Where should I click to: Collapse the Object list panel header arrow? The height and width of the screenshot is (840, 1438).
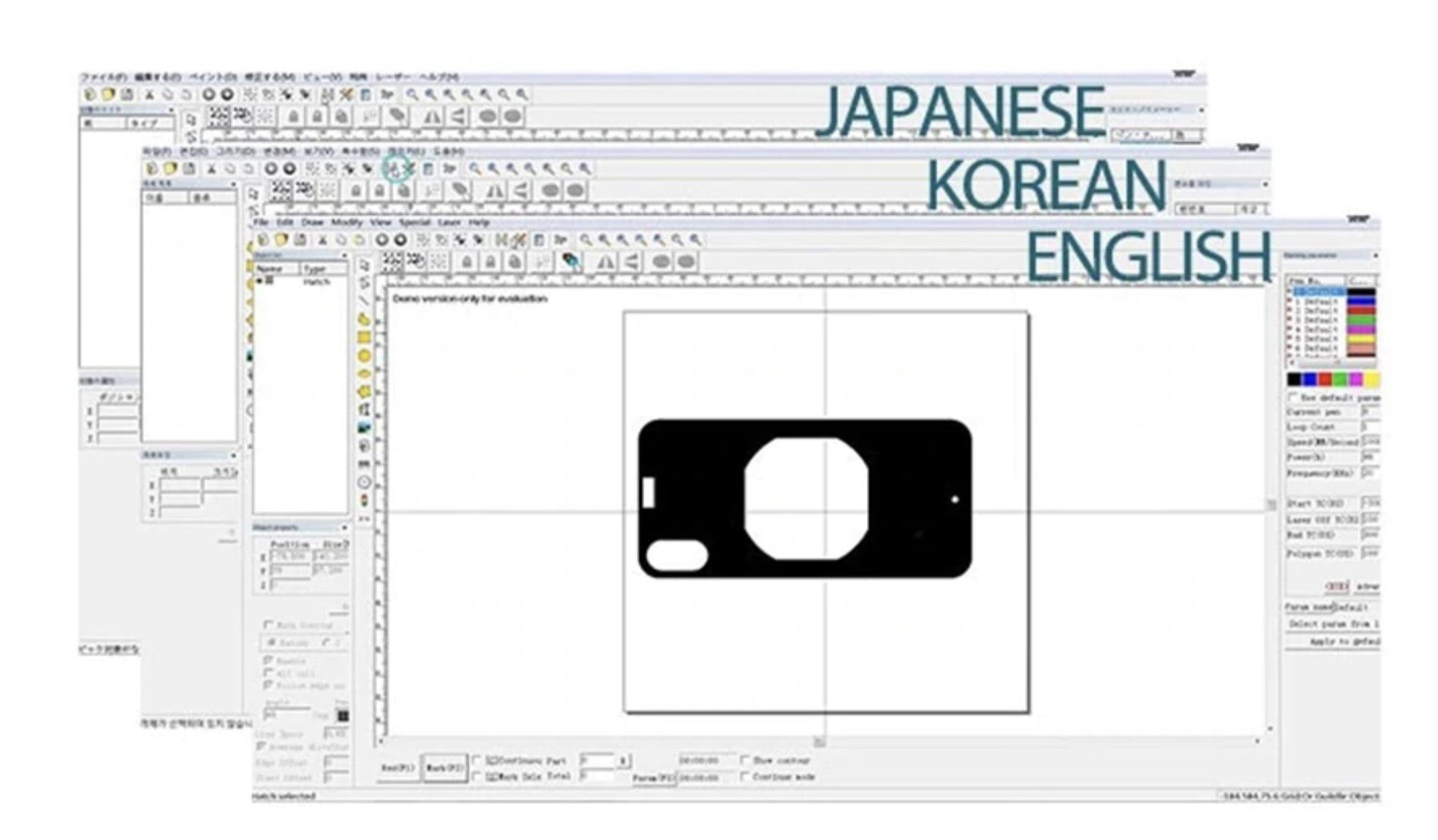[x=344, y=255]
